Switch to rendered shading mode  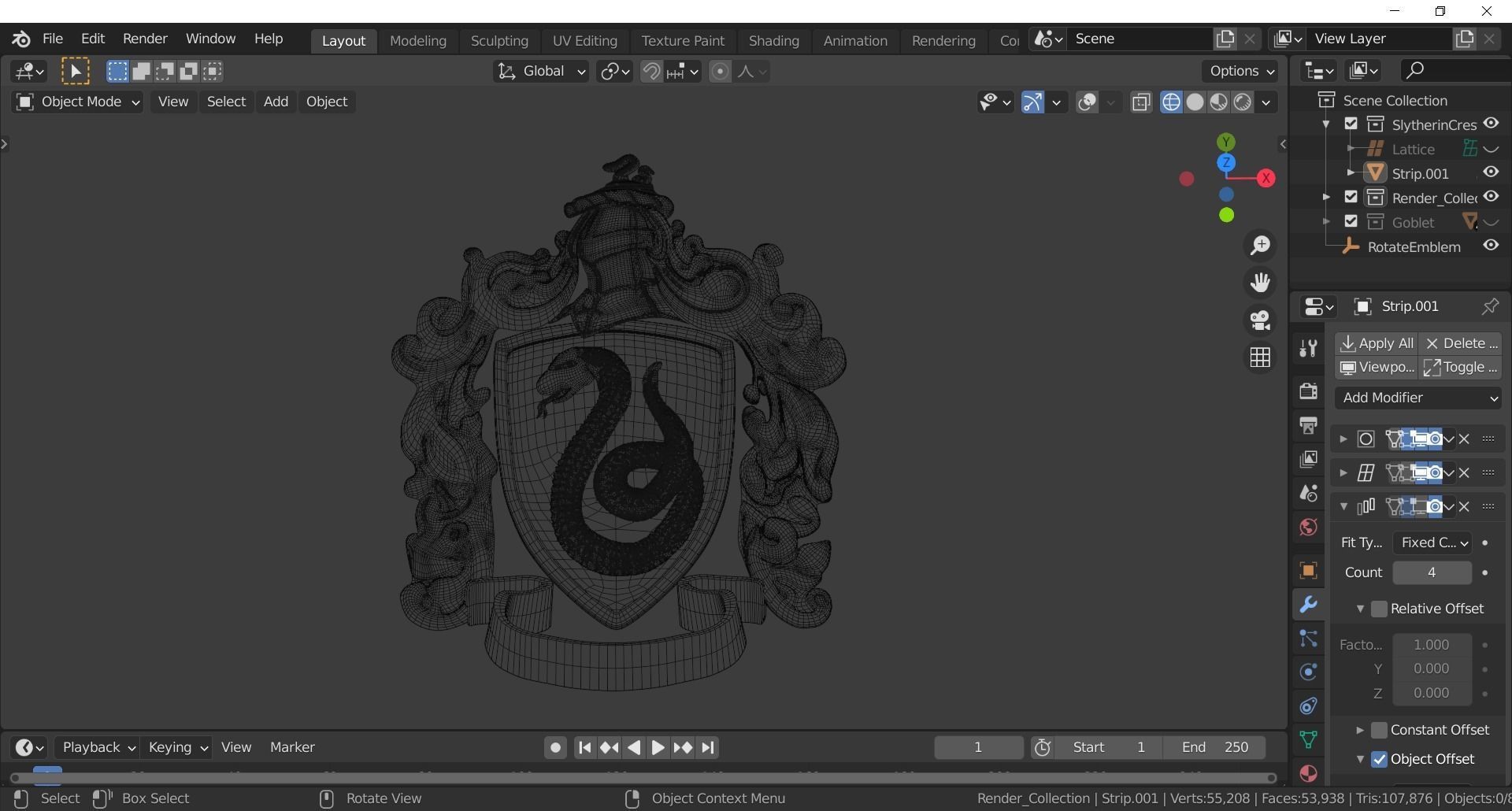[1242, 102]
